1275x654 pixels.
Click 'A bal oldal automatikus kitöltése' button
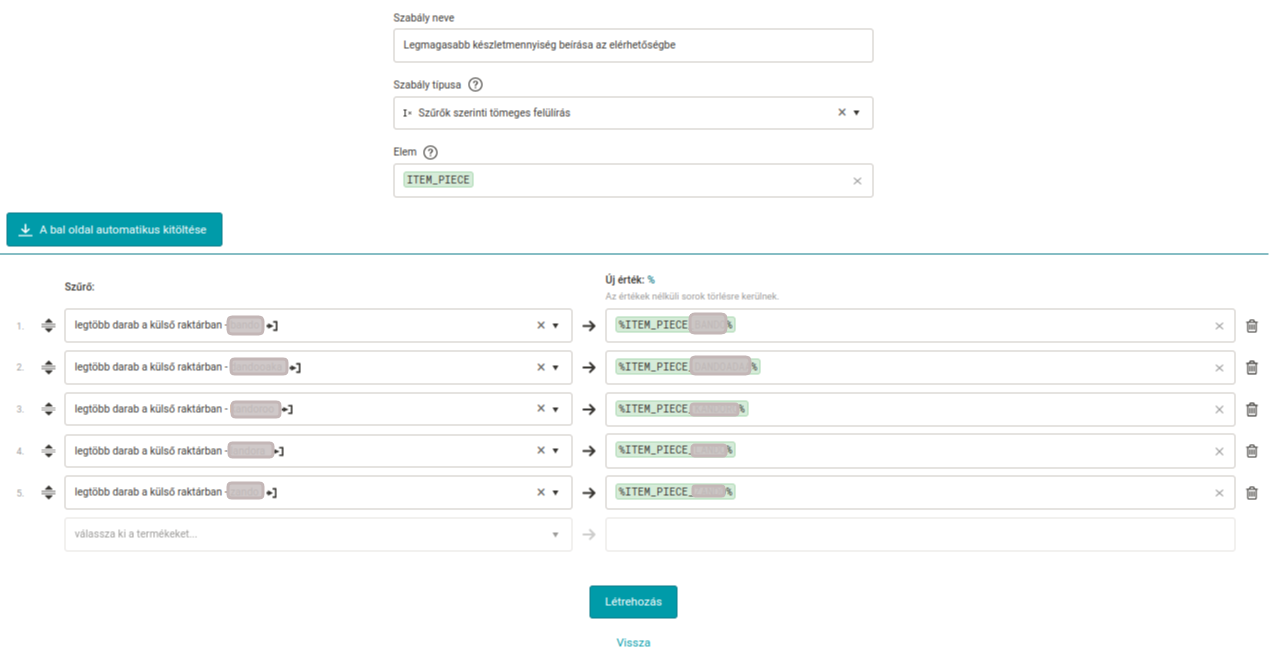(x=114, y=229)
